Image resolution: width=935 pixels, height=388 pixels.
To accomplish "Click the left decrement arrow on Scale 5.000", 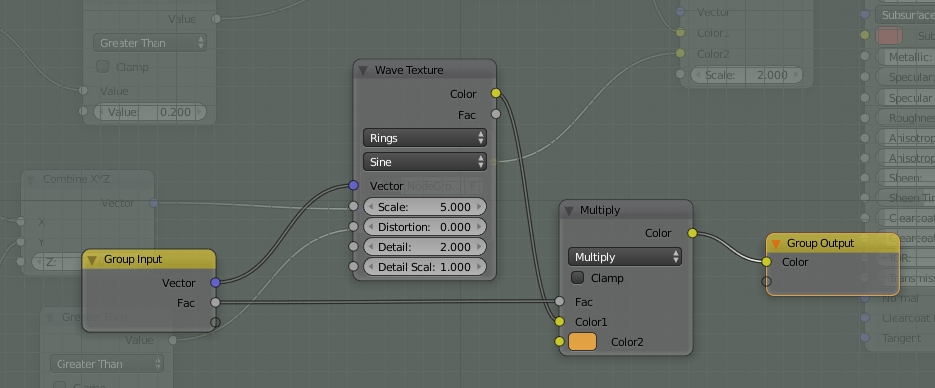I will (x=371, y=207).
